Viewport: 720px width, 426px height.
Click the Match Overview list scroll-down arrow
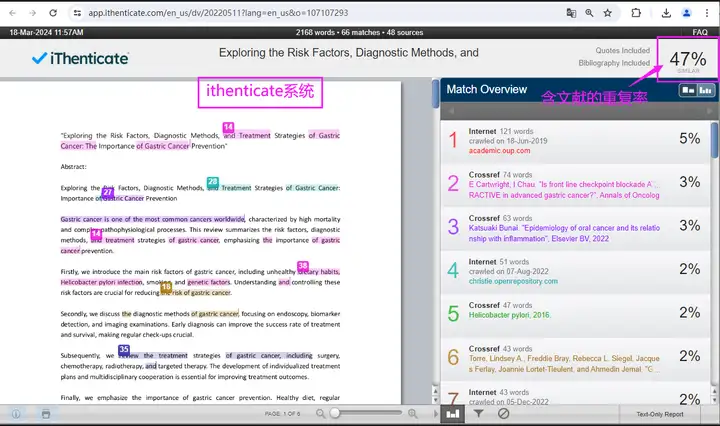point(714,400)
